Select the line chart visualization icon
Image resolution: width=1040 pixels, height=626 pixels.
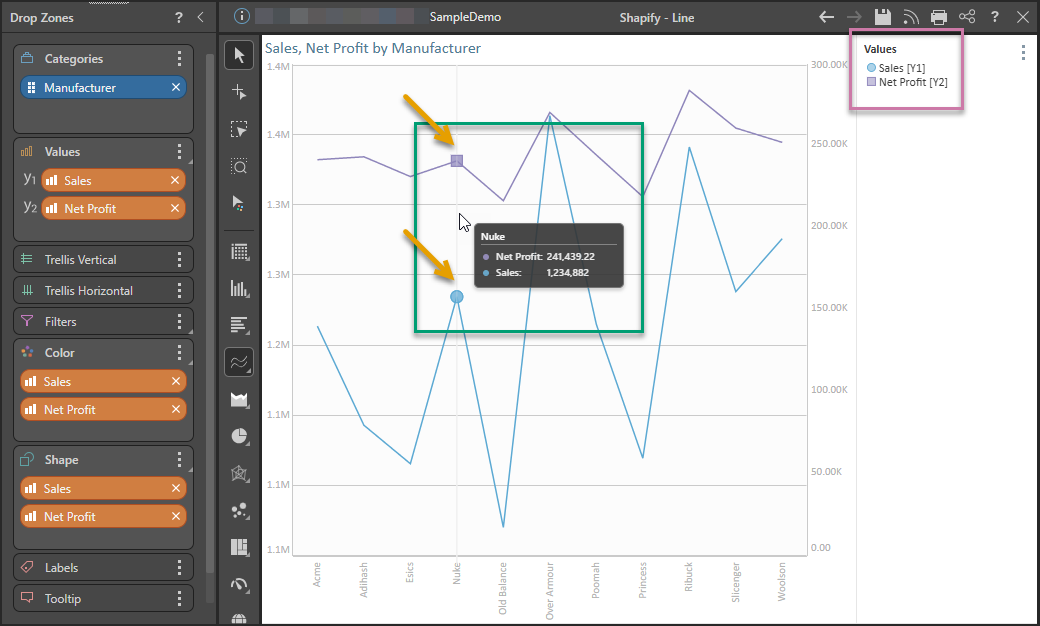pos(239,363)
